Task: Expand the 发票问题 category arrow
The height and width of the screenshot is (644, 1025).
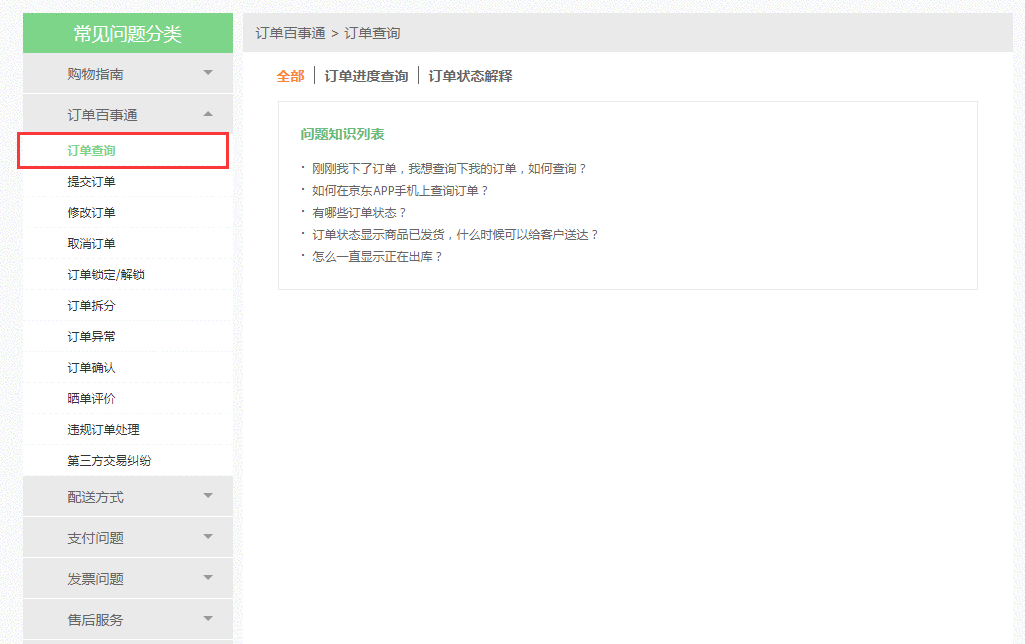Action: click(x=208, y=577)
